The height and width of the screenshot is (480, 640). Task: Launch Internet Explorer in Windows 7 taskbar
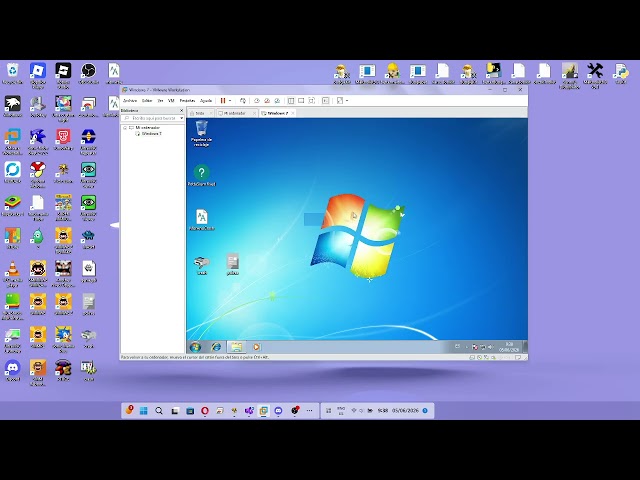216,347
